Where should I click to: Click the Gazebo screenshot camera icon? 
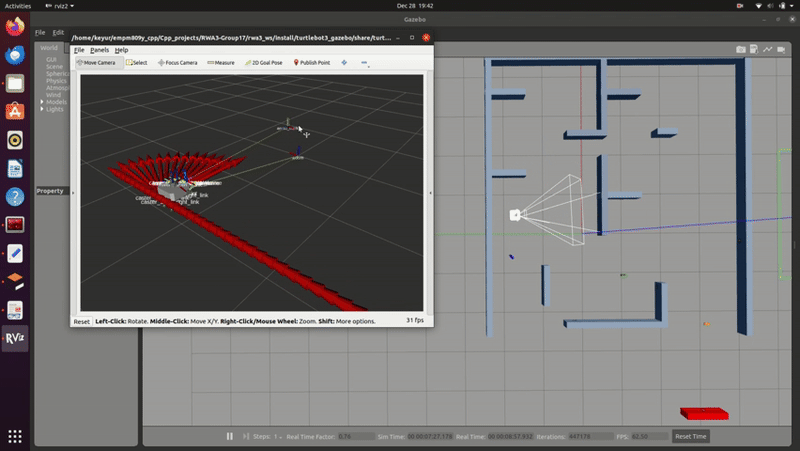point(741,49)
